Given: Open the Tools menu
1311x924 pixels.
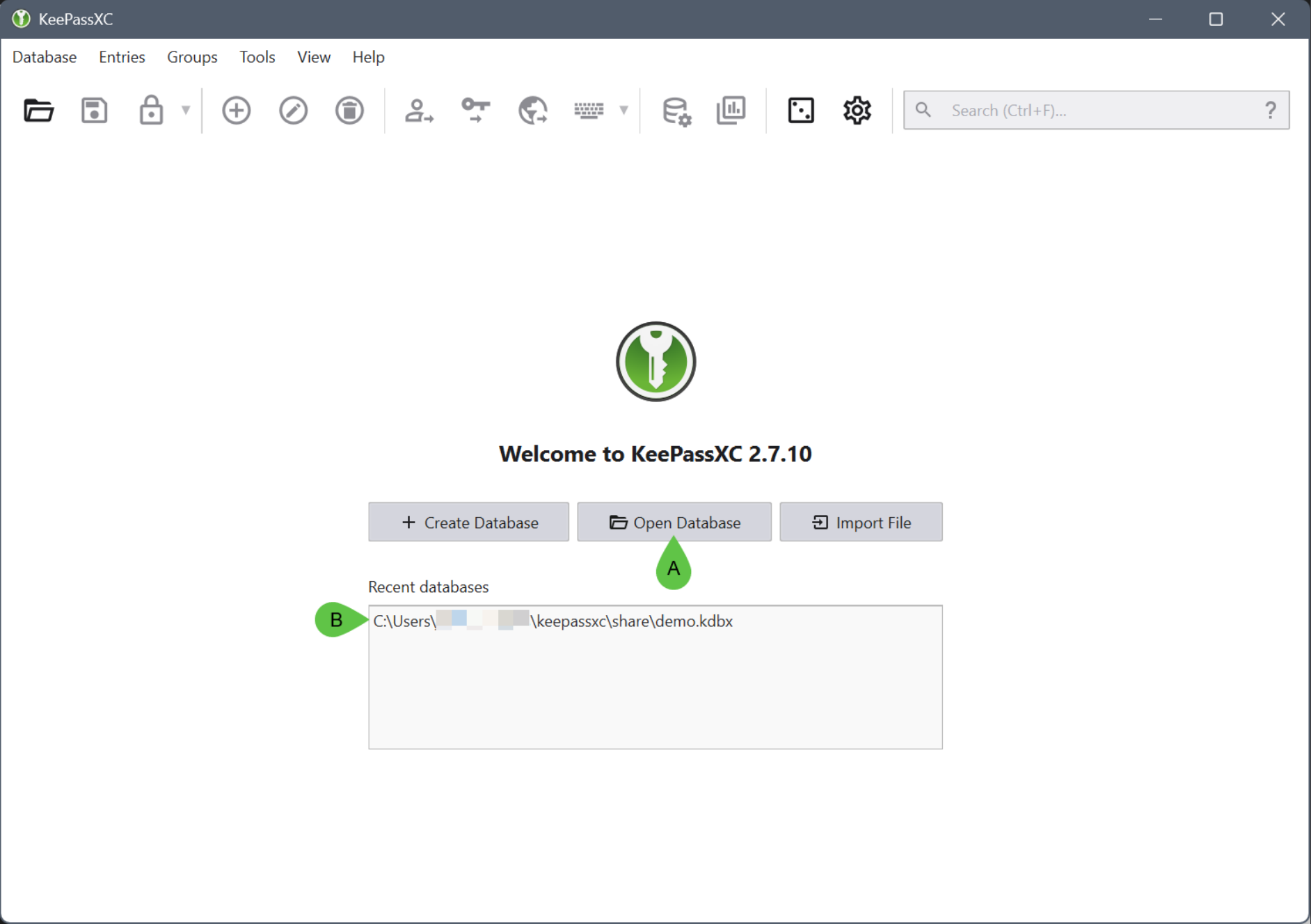Looking at the screenshot, I should pos(257,57).
